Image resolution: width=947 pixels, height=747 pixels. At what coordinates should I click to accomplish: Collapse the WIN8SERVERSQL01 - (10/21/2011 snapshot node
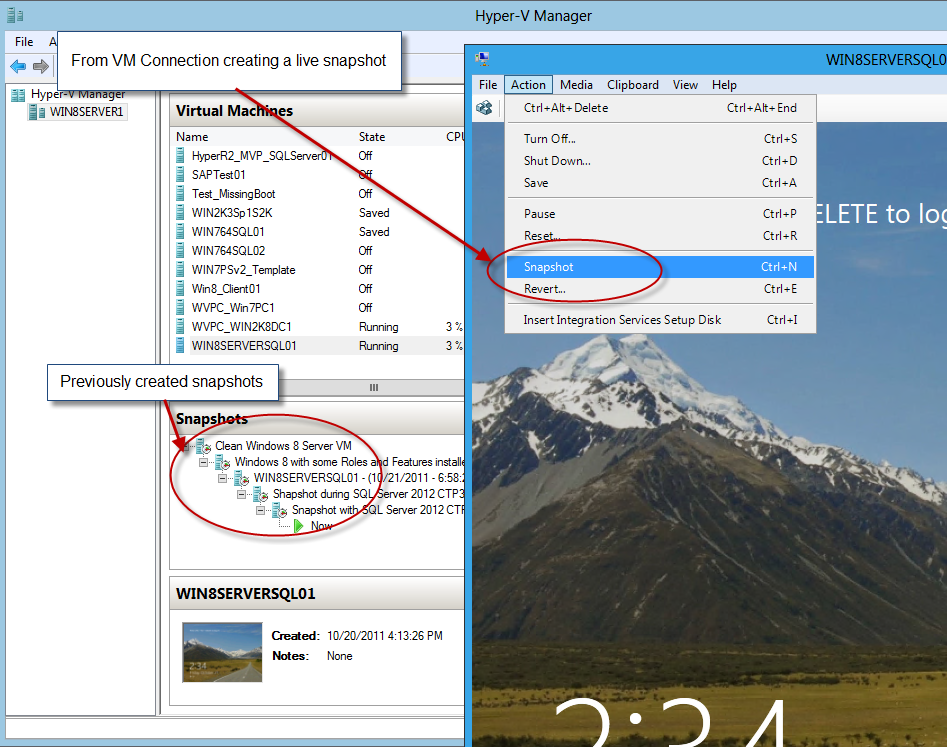[x=222, y=478]
